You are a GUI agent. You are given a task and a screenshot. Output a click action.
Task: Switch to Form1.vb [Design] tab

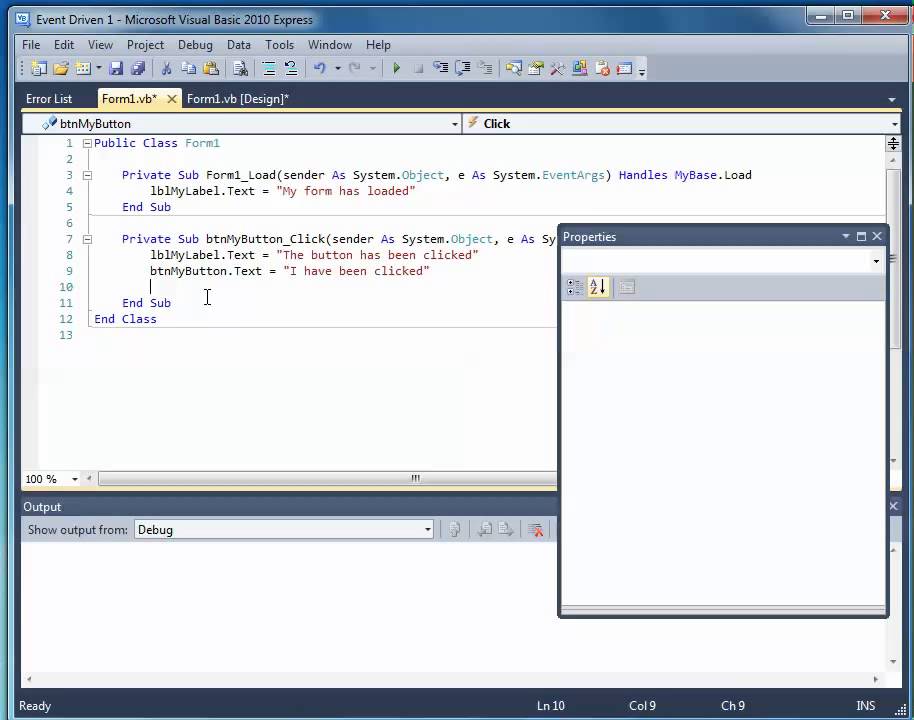238,99
